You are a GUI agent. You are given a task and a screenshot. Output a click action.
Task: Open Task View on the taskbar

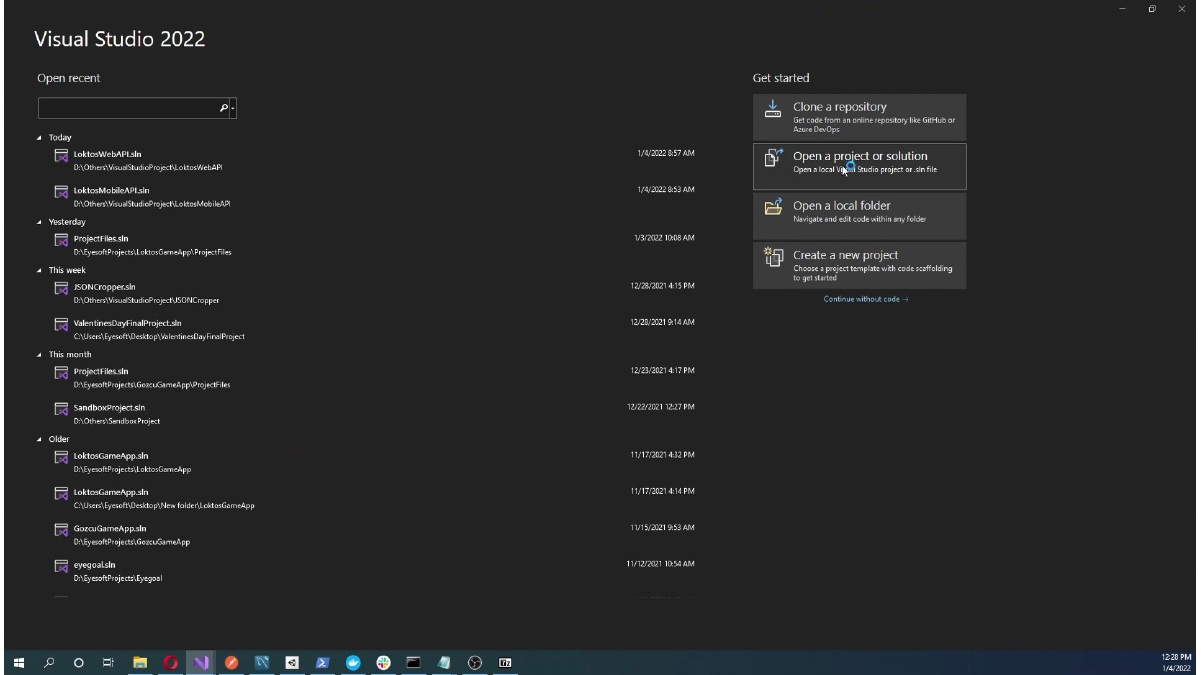coord(108,662)
